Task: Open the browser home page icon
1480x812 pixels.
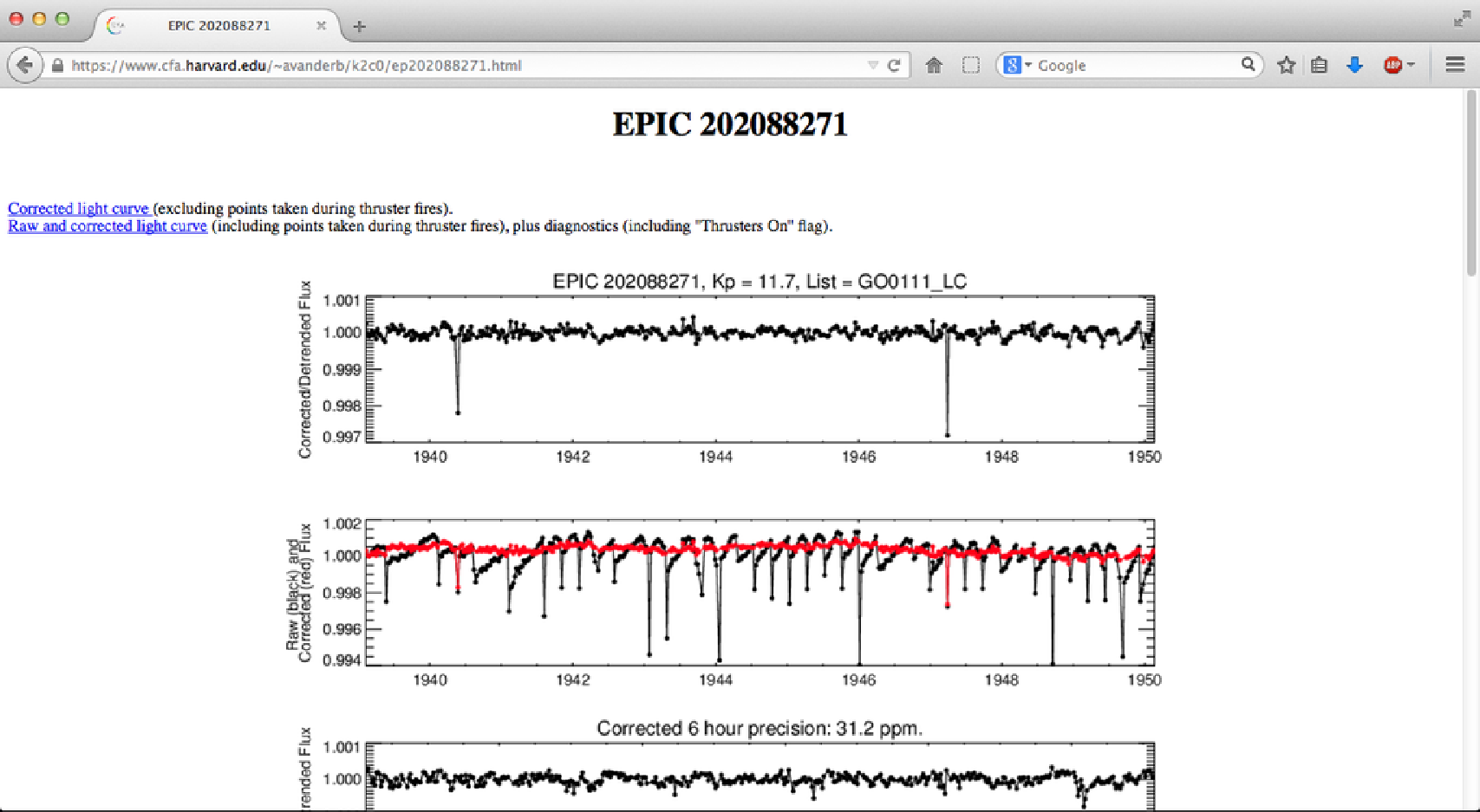Action: (934, 65)
